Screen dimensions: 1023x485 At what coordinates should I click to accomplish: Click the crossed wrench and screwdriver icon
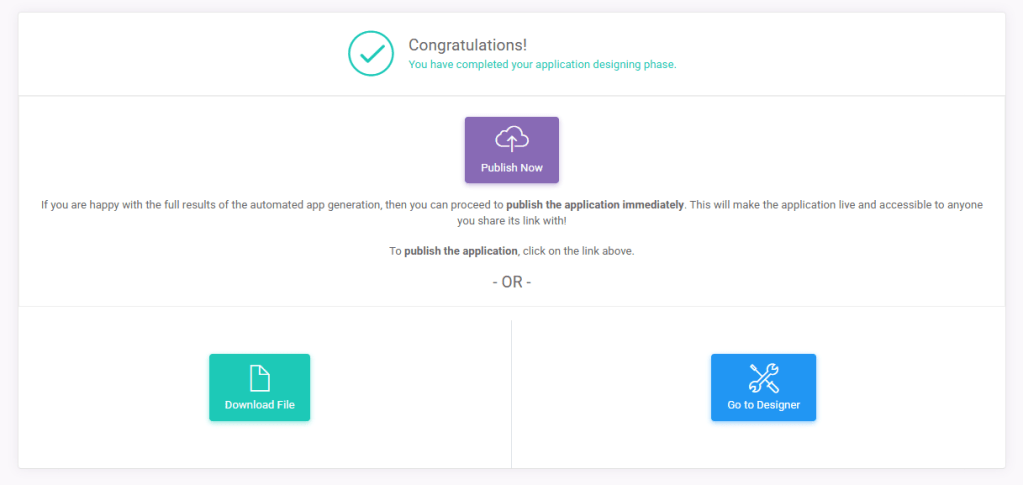[763, 377]
